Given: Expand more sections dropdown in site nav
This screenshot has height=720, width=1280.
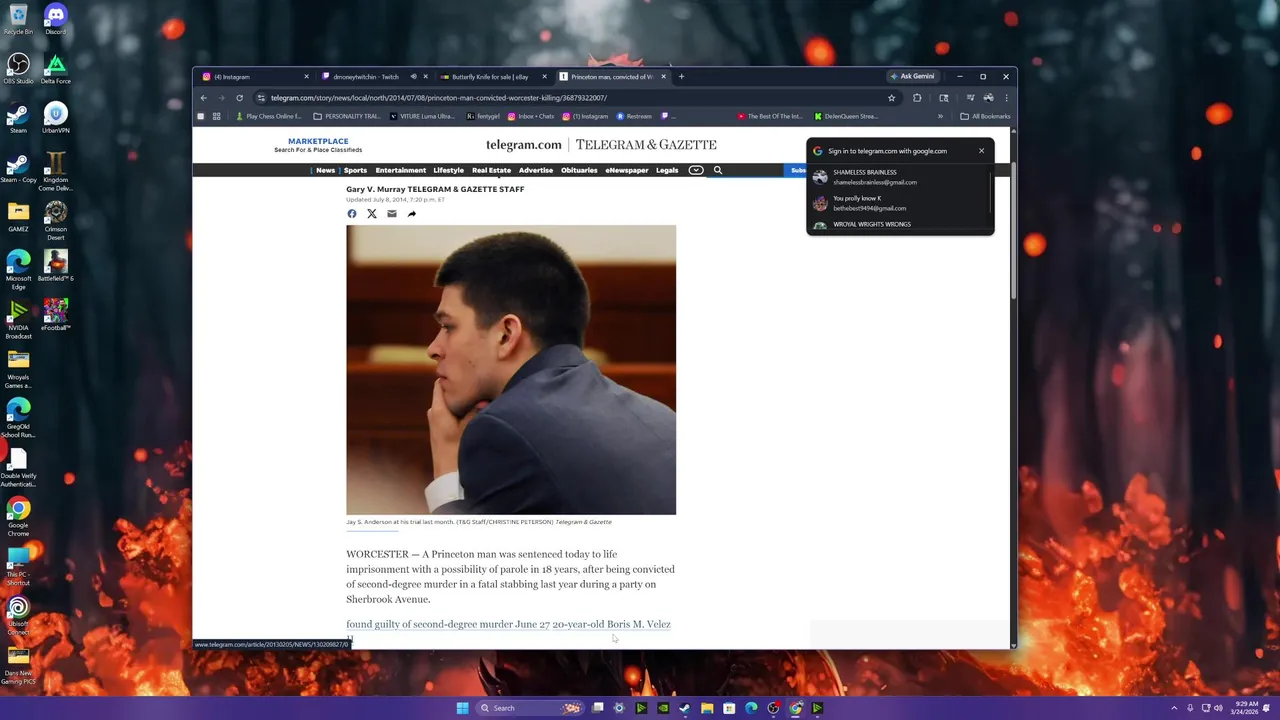Looking at the screenshot, I should 696,170.
